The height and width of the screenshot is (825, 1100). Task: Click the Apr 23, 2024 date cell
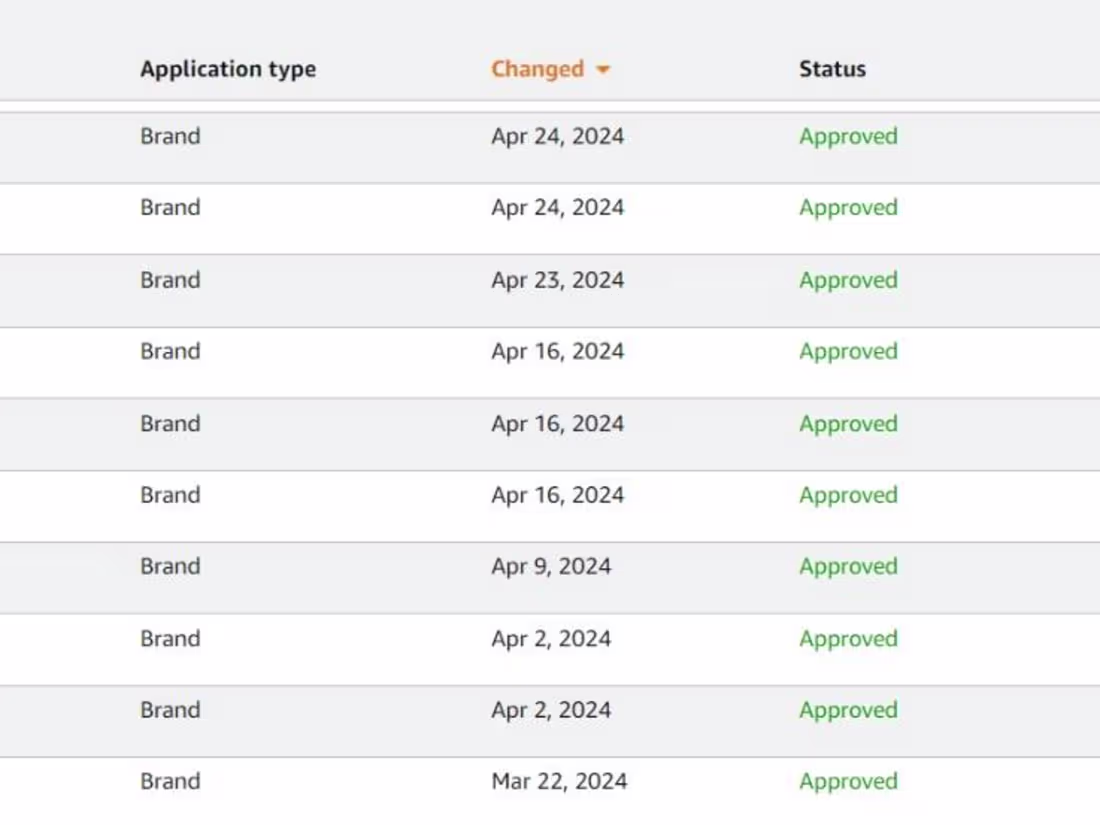pyautogui.click(x=558, y=280)
